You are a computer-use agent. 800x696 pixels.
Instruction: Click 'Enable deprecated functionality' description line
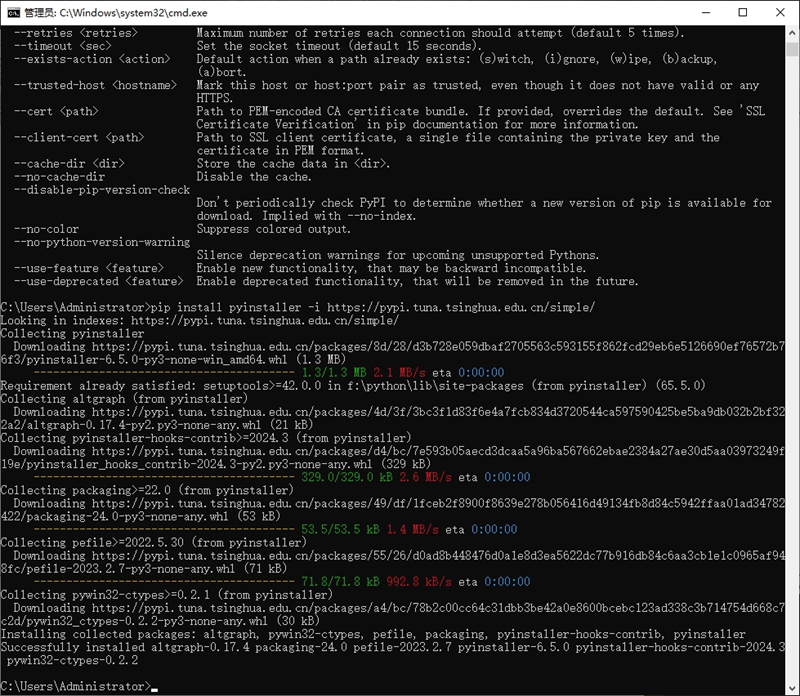pyautogui.click(x=417, y=282)
